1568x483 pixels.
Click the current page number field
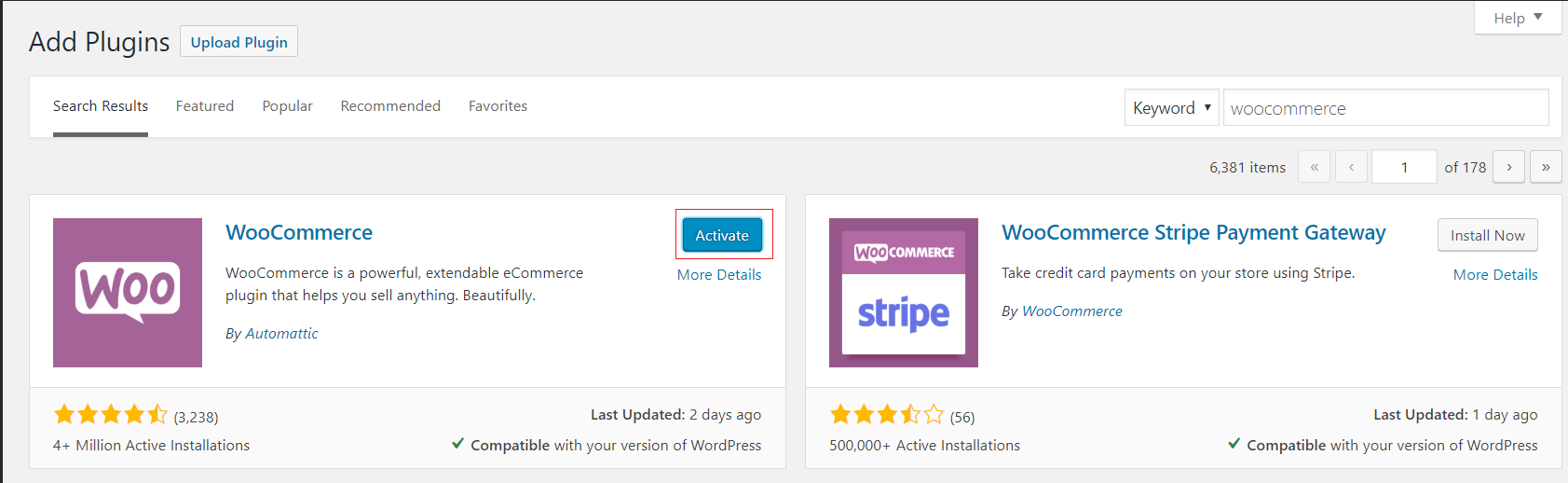pos(1404,167)
